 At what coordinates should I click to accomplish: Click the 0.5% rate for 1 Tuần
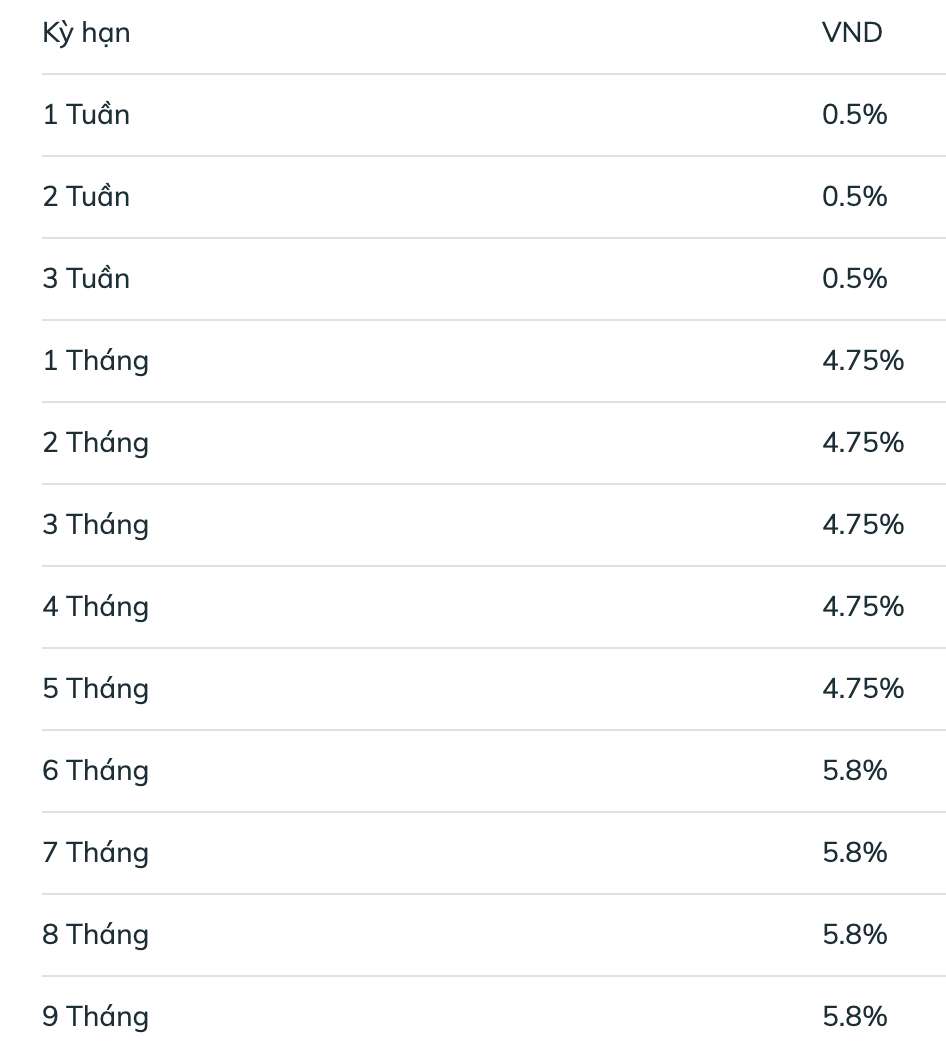coord(854,115)
